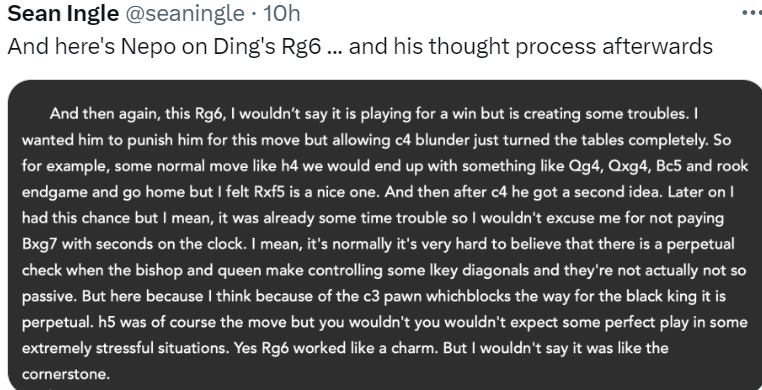Viewport: 762px width, 390px height.
Task: Open Sean Ingle's profile via display name
Action: click(63, 13)
